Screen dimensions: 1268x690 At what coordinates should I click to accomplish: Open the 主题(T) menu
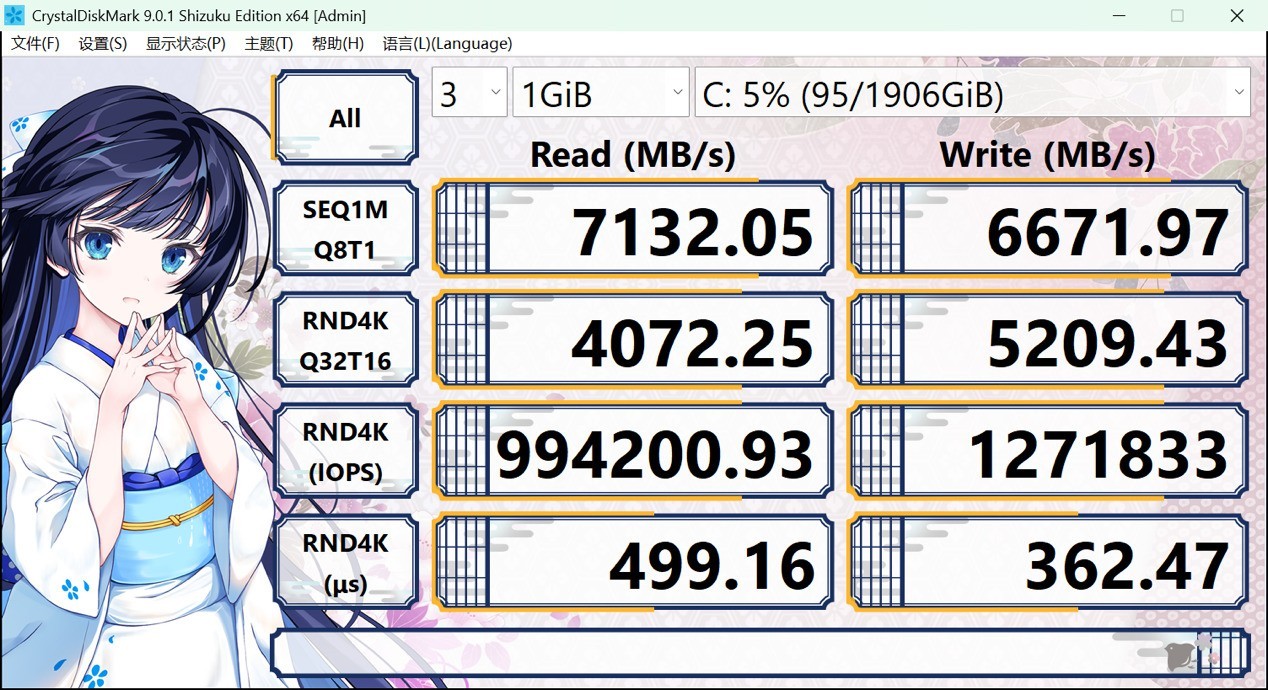(268, 43)
